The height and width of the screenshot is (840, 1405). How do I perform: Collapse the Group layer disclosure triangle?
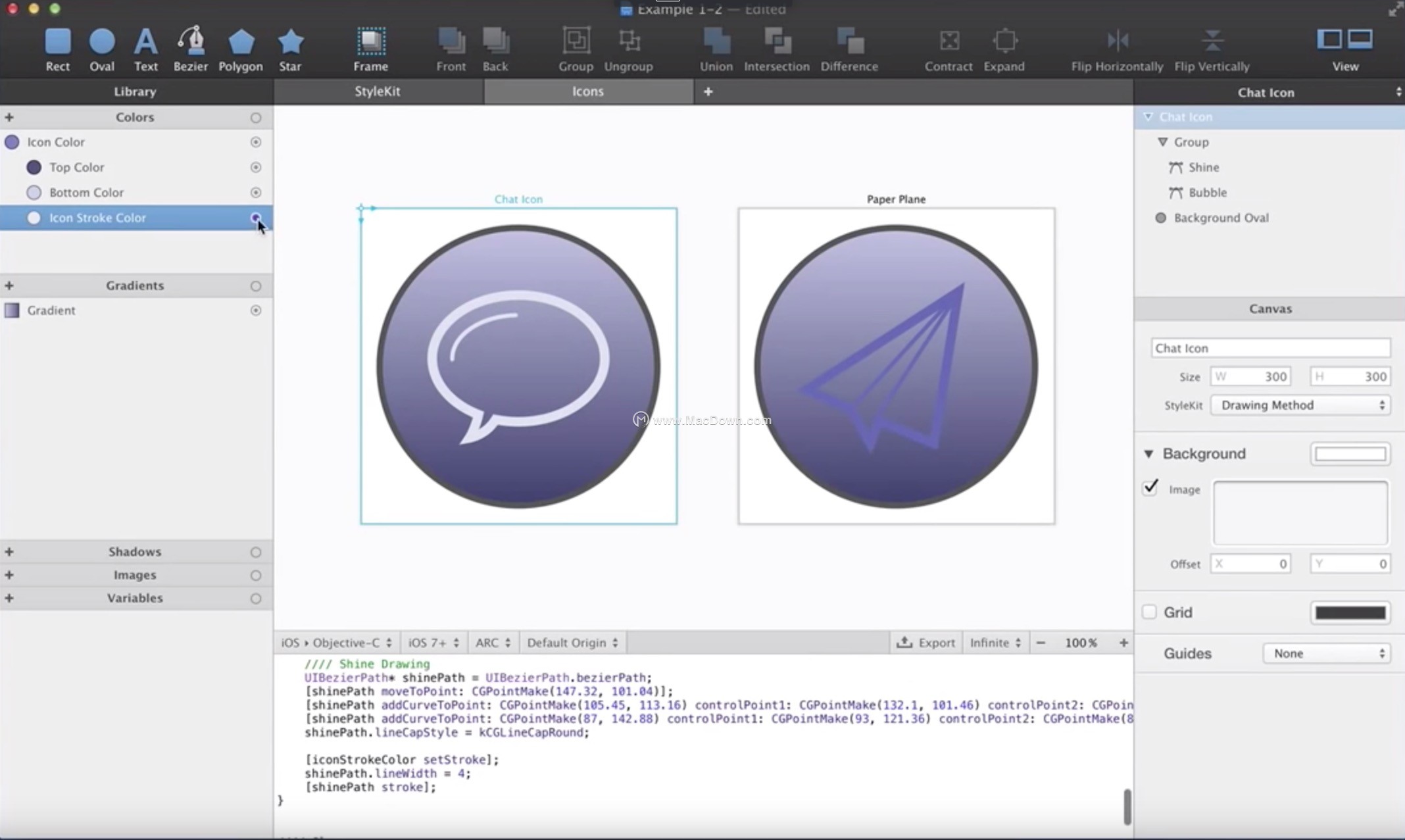coord(1162,142)
